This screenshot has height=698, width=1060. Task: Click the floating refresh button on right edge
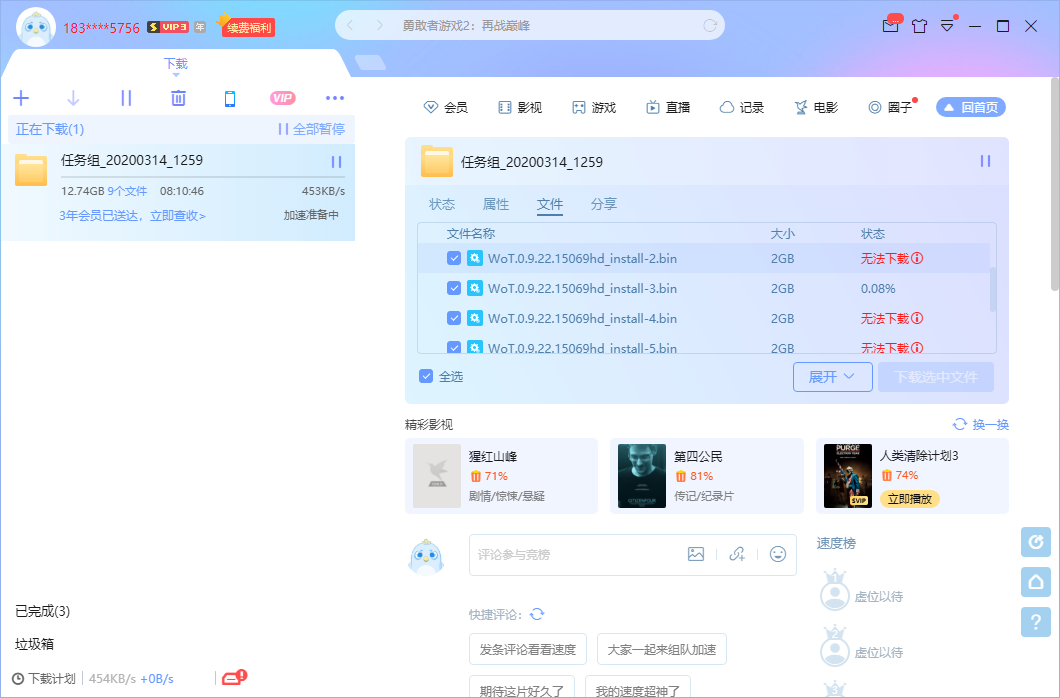(1036, 542)
